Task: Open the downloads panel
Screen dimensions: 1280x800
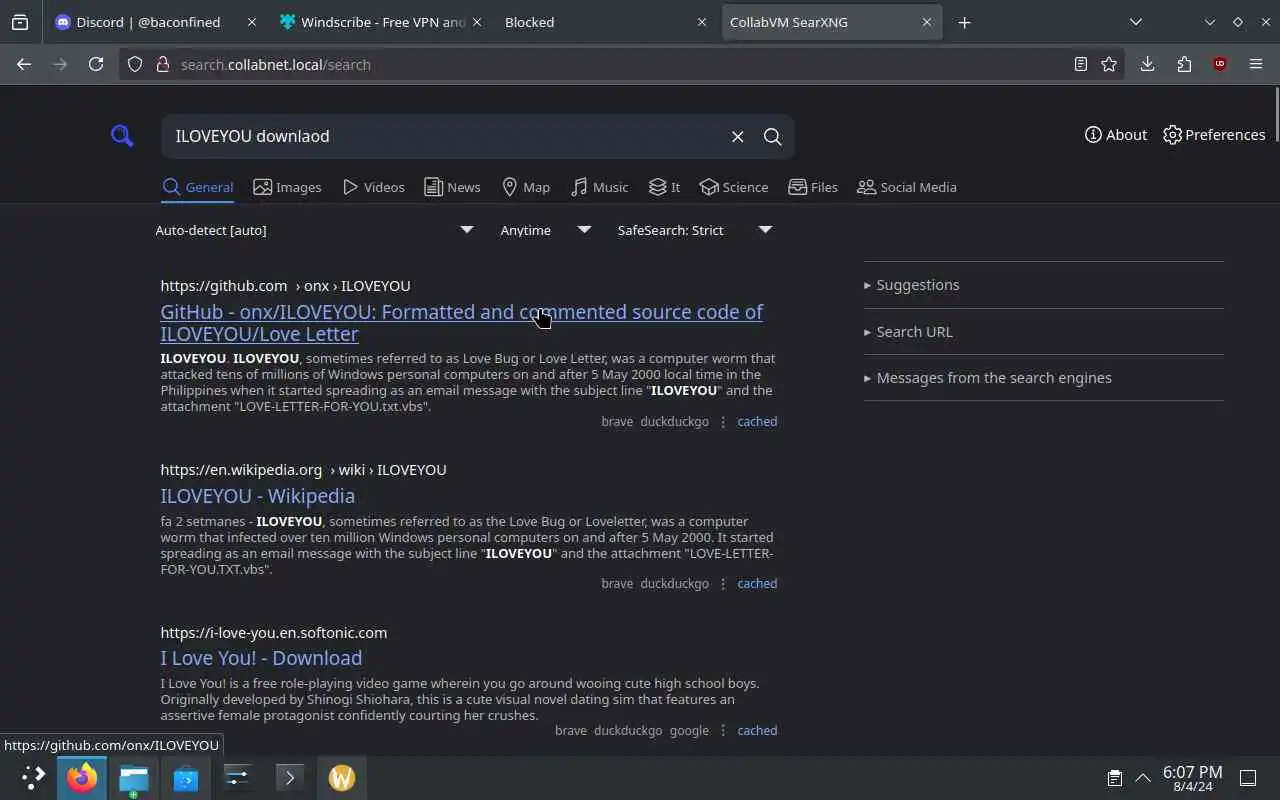Action: pyautogui.click(x=1148, y=64)
